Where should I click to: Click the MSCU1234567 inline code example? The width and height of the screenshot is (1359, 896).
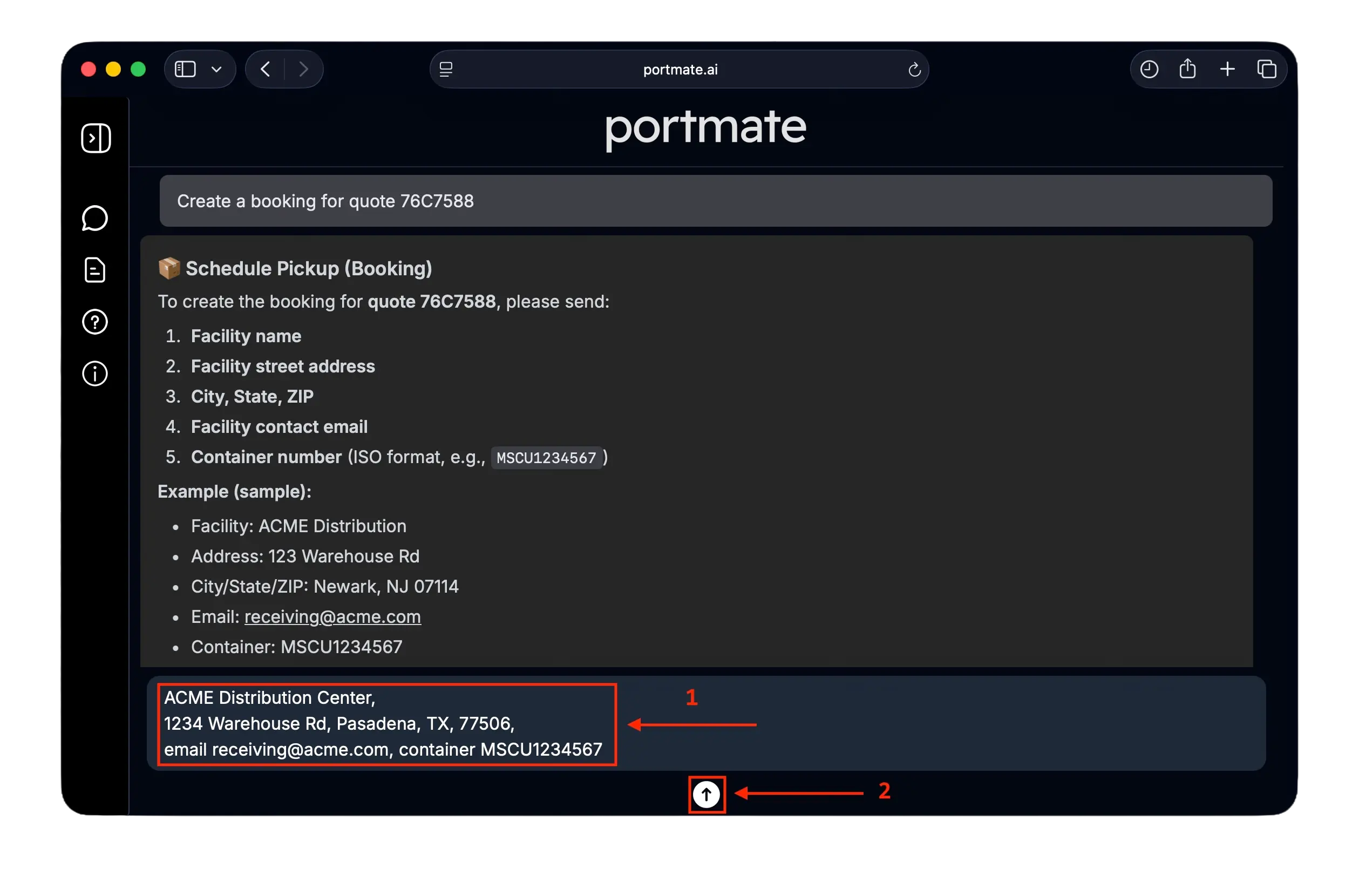[x=546, y=458]
